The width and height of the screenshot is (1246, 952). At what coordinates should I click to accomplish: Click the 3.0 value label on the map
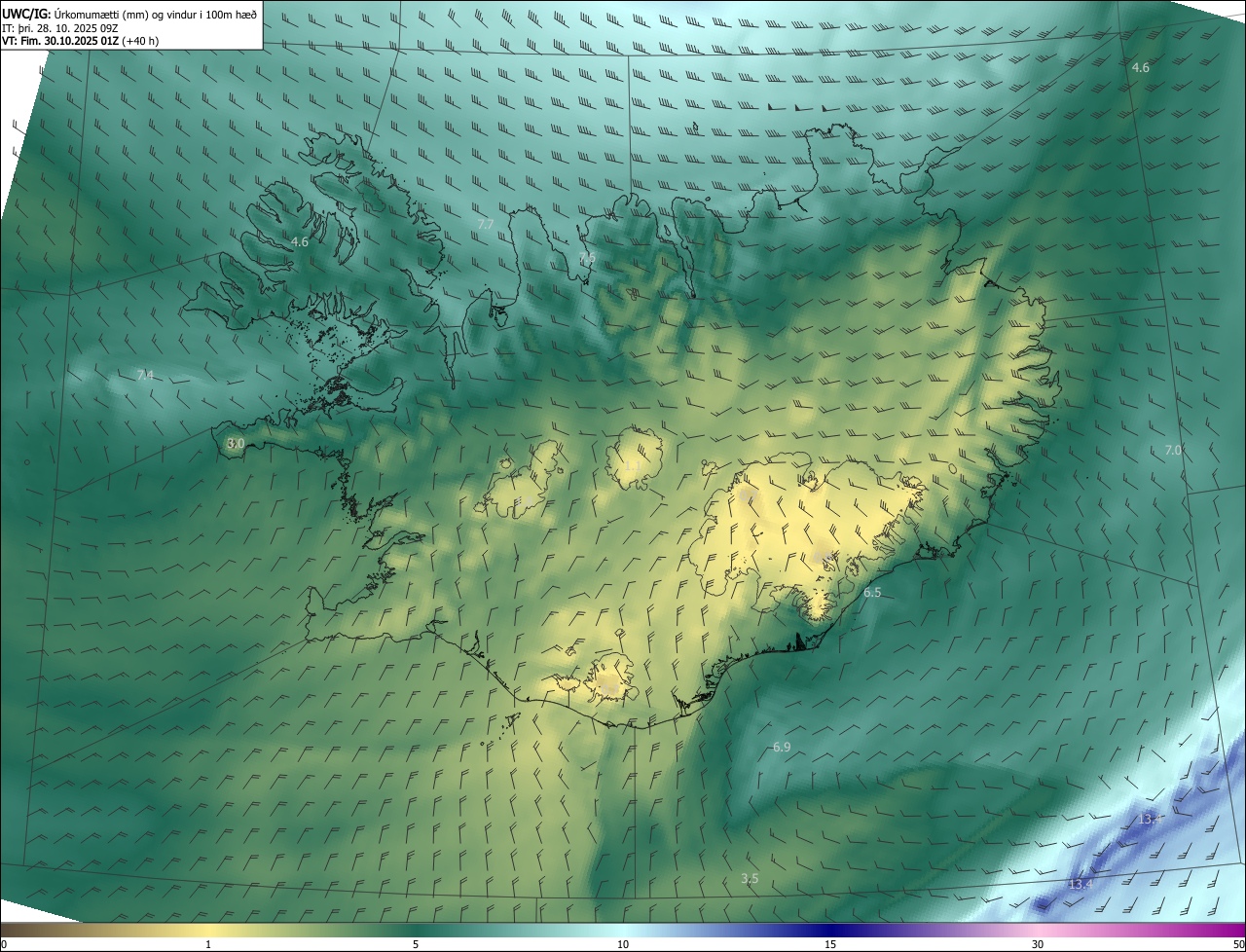point(236,444)
